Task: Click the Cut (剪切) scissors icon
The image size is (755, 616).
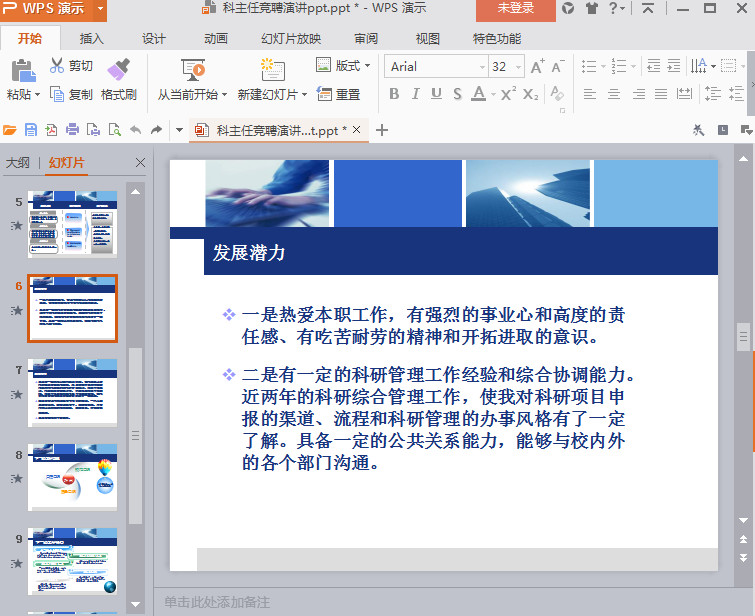Action: [57, 66]
